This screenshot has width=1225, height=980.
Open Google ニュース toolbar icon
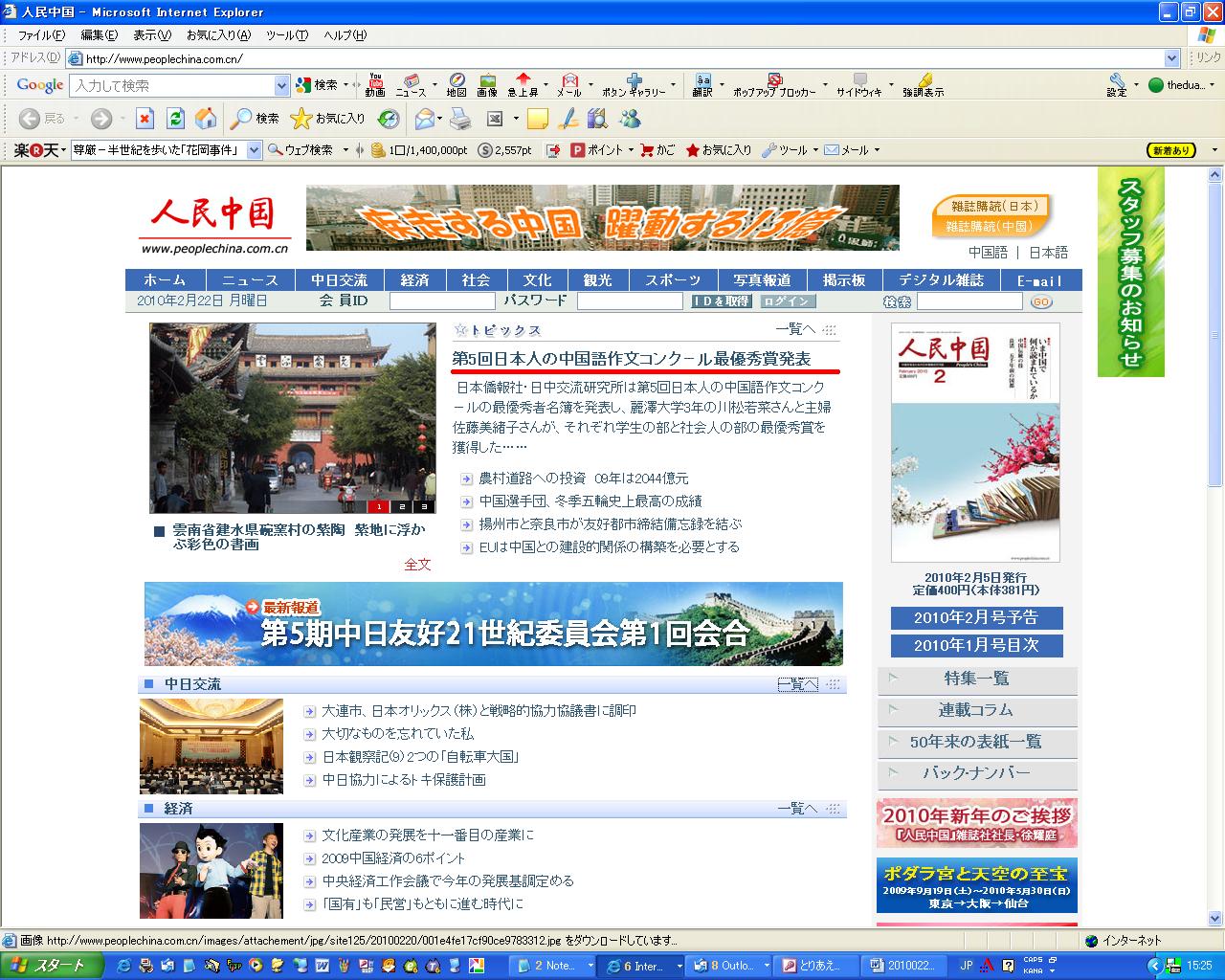coord(412,85)
